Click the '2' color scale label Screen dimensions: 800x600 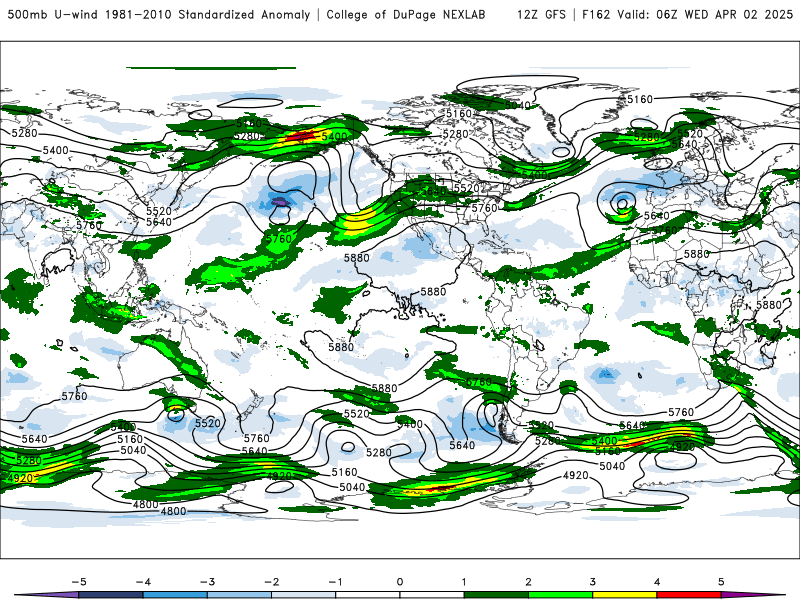tap(528, 582)
